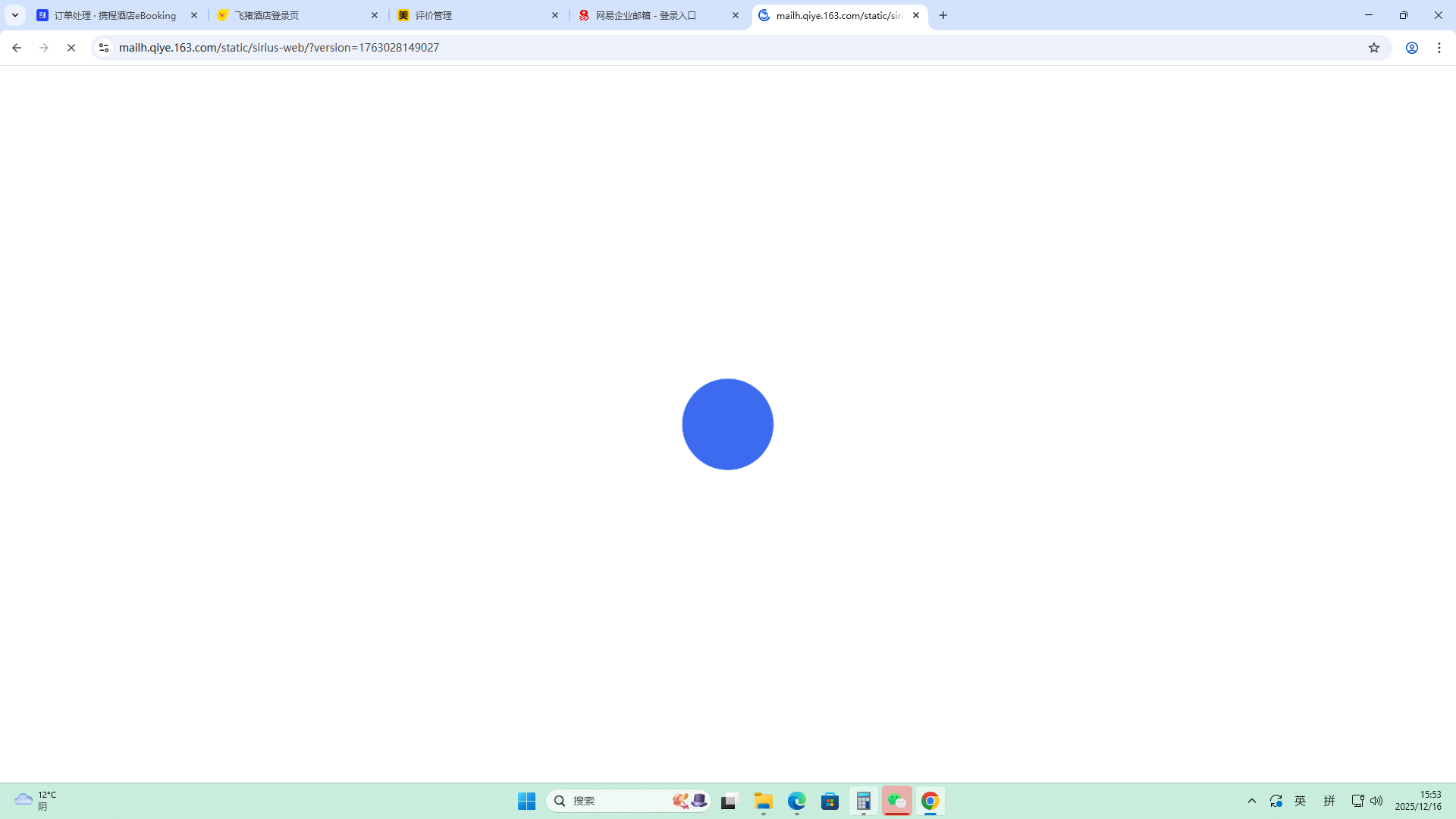This screenshot has width=1456, height=819.
Task: Open File Explorer from taskbar
Action: click(764, 801)
